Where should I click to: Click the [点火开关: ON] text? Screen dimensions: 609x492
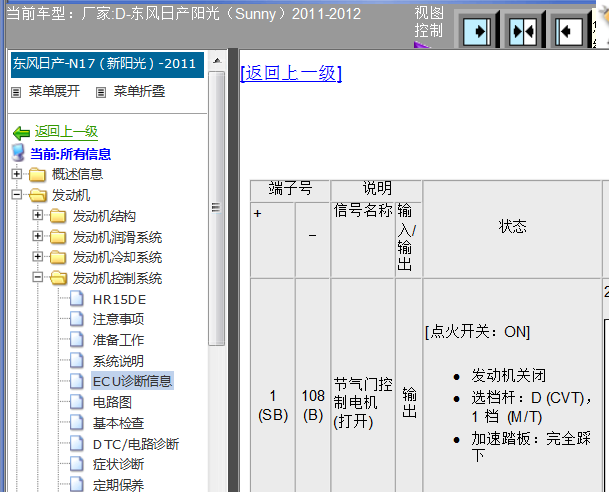pyautogui.click(x=477, y=332)
